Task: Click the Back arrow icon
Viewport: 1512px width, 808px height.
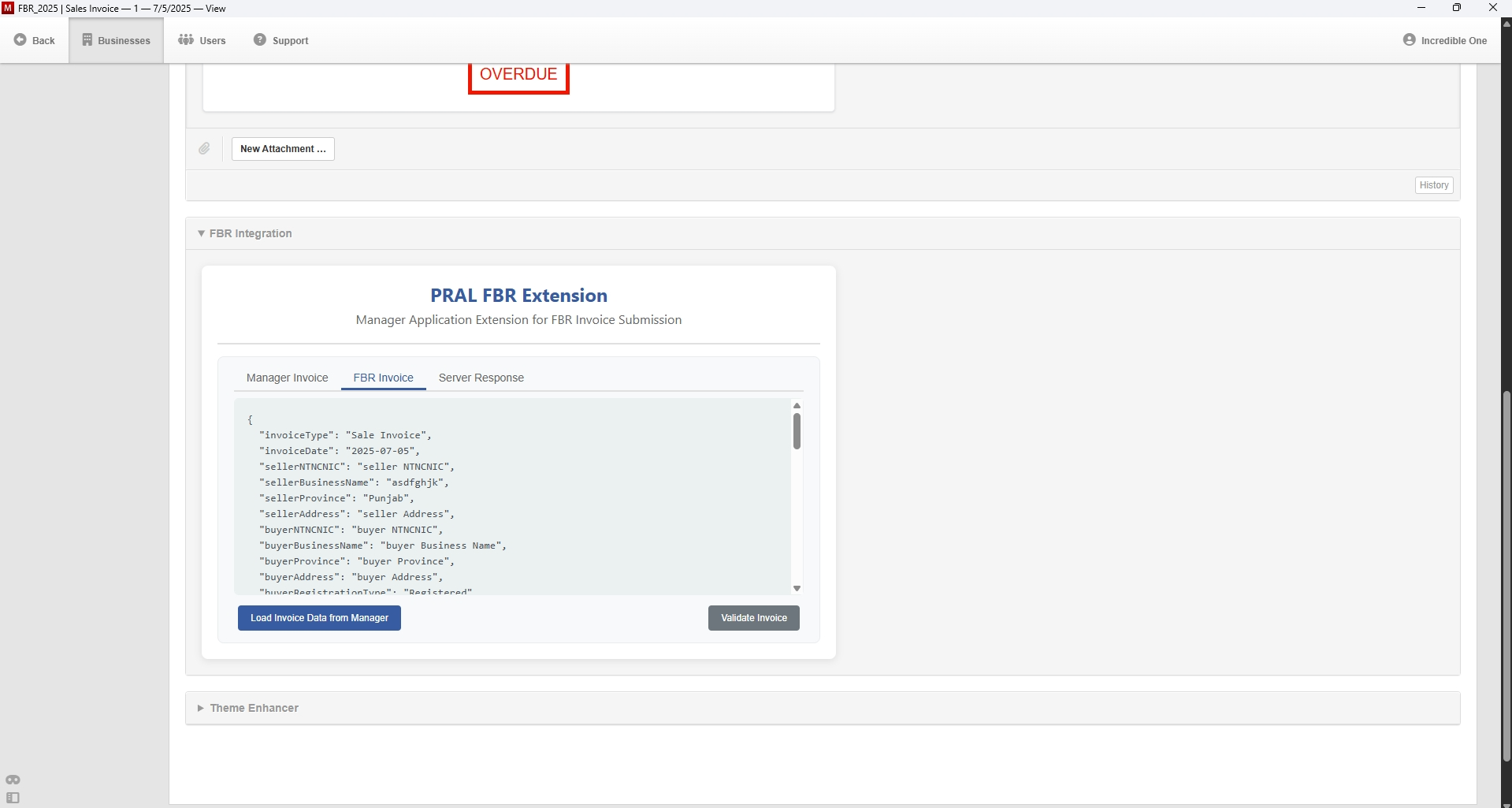Action: click(x=20, y=40)
